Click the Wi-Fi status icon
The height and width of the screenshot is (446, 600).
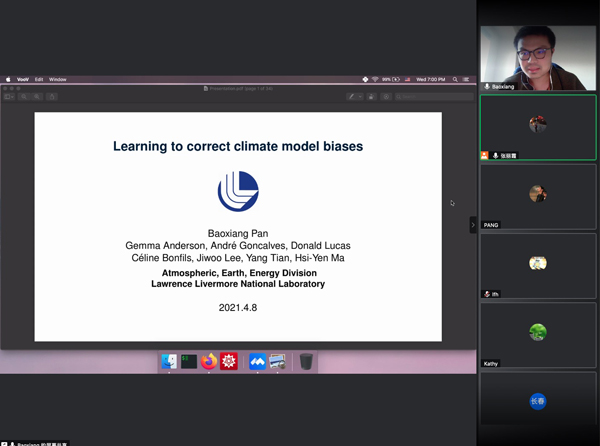[x=375, y=80]
